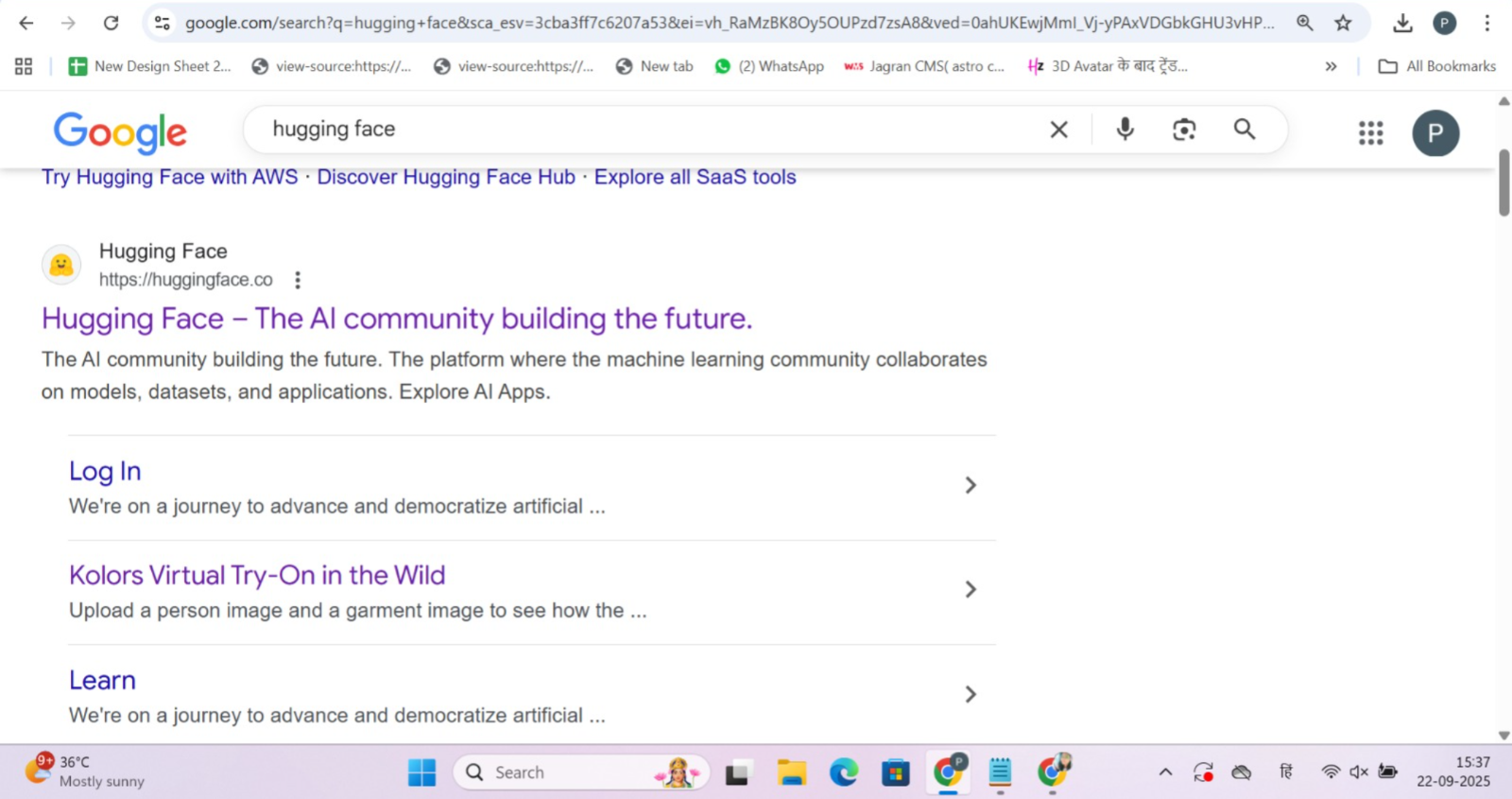
Task: Toggle the muted volume tray icon
Action: click(x=1359, y=773)
